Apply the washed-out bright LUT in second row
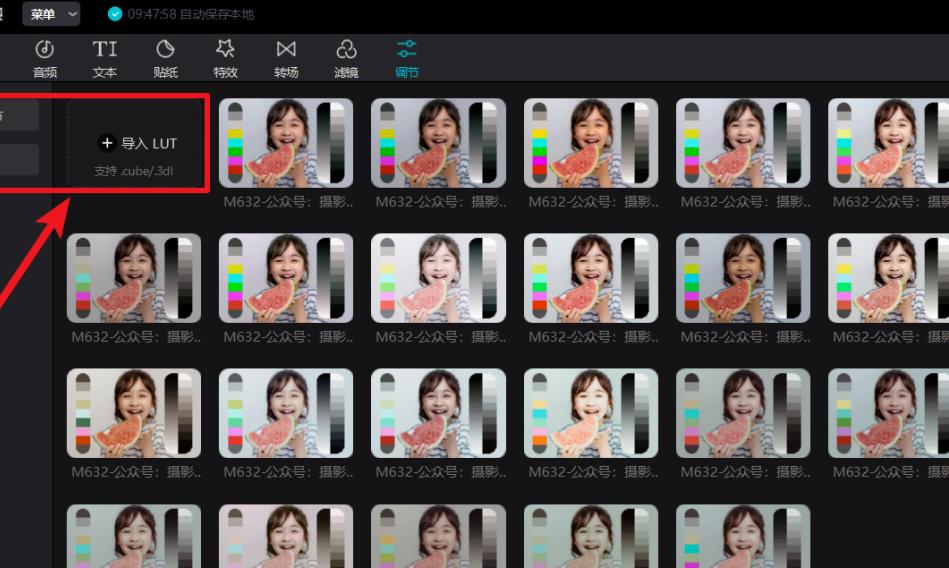The height and width of the screenshot is (568, 949). point(438,278)
